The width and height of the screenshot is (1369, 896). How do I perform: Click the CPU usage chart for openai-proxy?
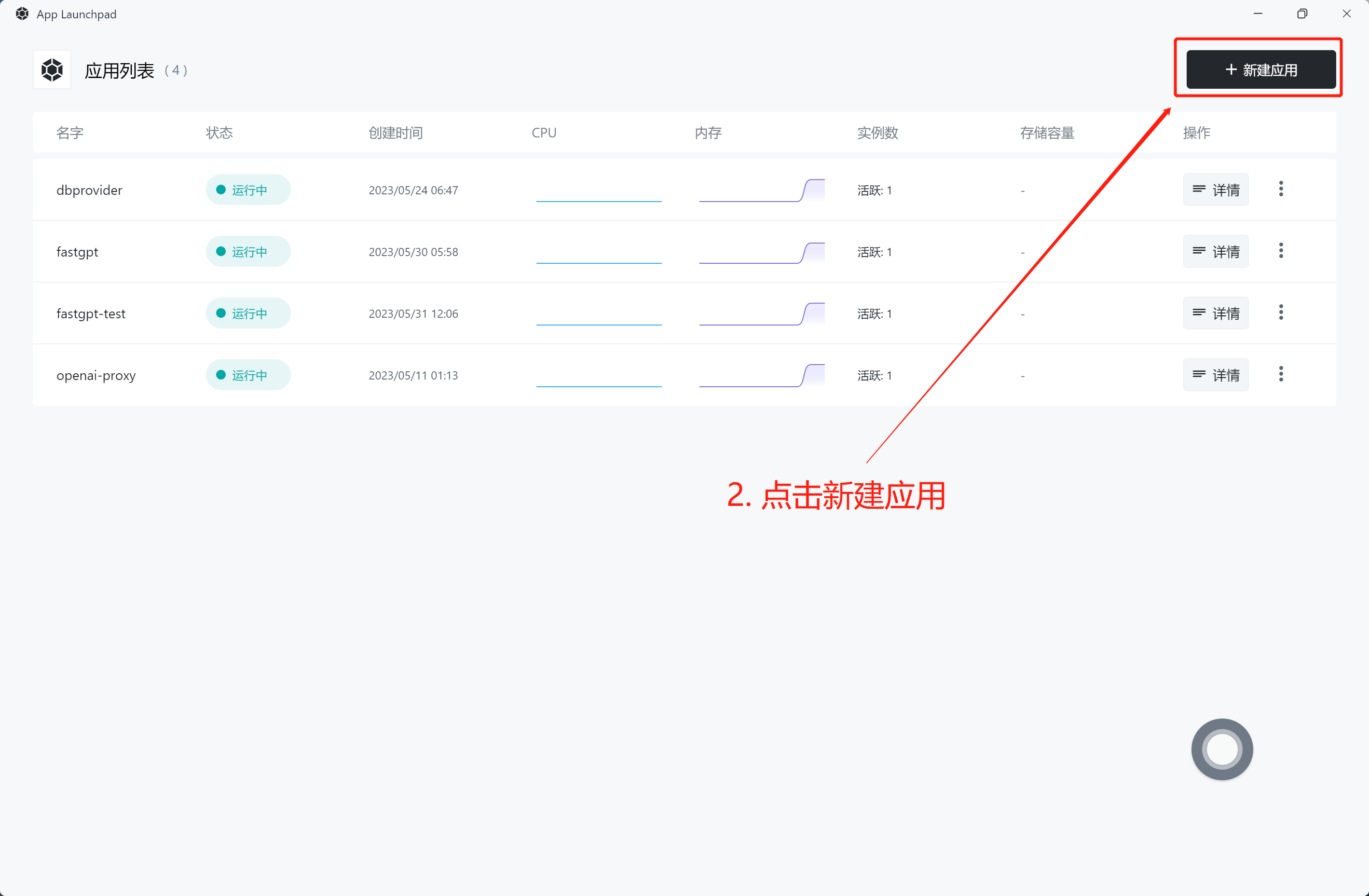(x=599, y=376)
